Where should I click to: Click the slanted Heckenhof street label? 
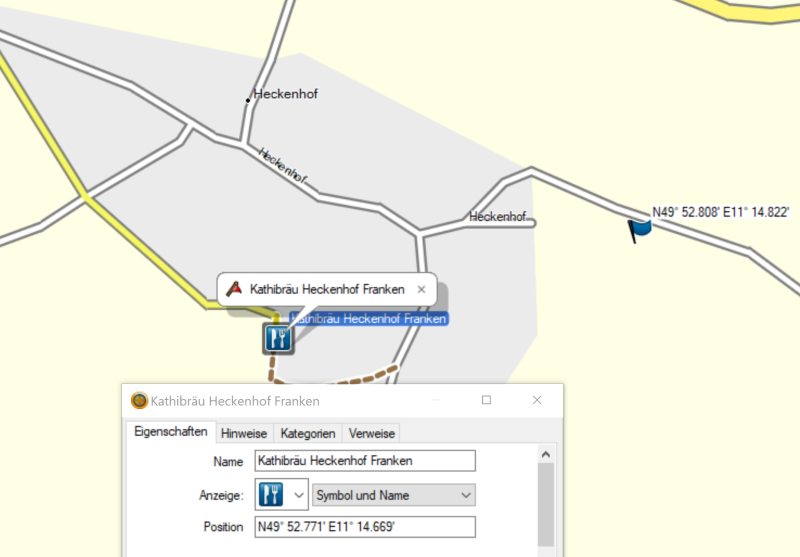[x=283, y=165]
